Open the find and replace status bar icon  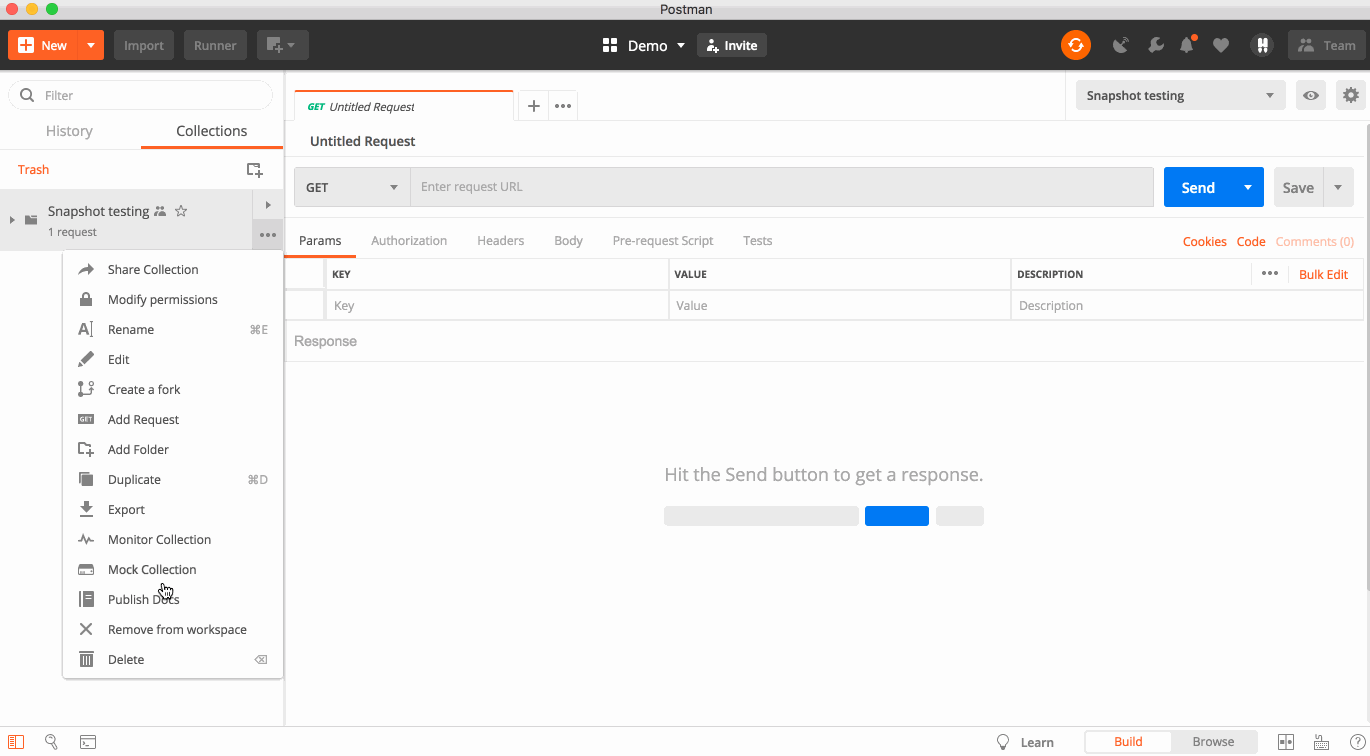coord(51,742)
